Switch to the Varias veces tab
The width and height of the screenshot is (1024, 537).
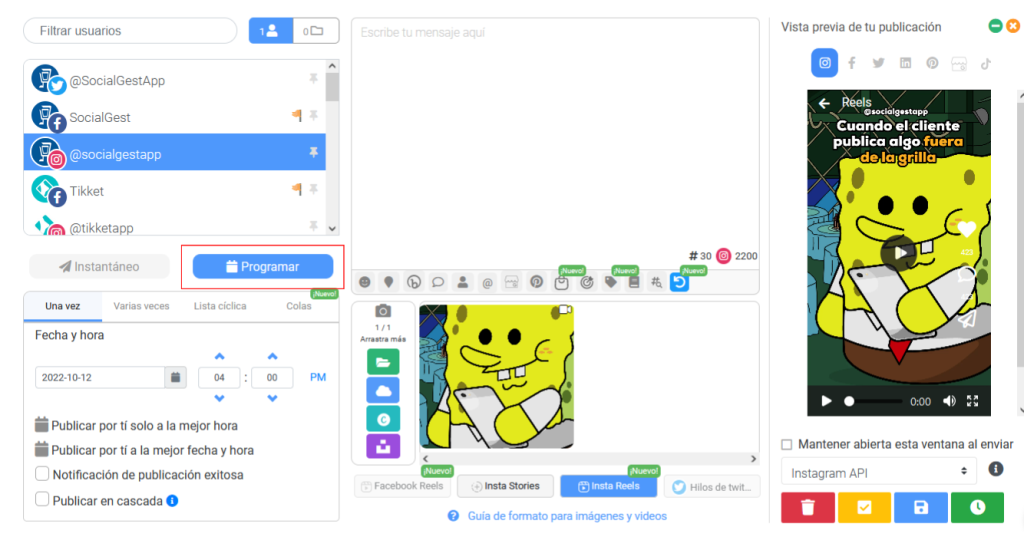coord(141,306)
